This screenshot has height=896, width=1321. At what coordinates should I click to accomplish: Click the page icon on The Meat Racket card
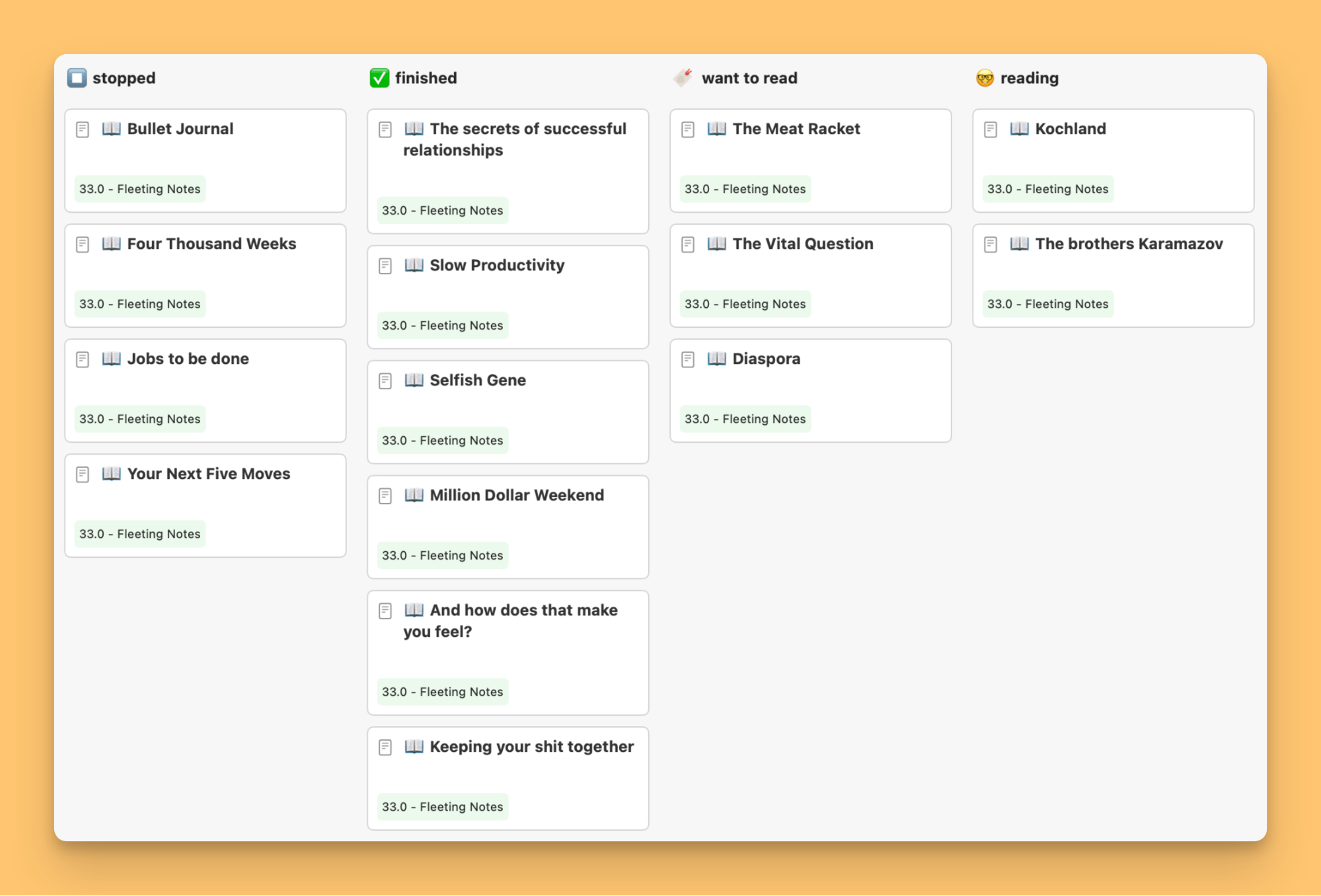tap(688, 130)
